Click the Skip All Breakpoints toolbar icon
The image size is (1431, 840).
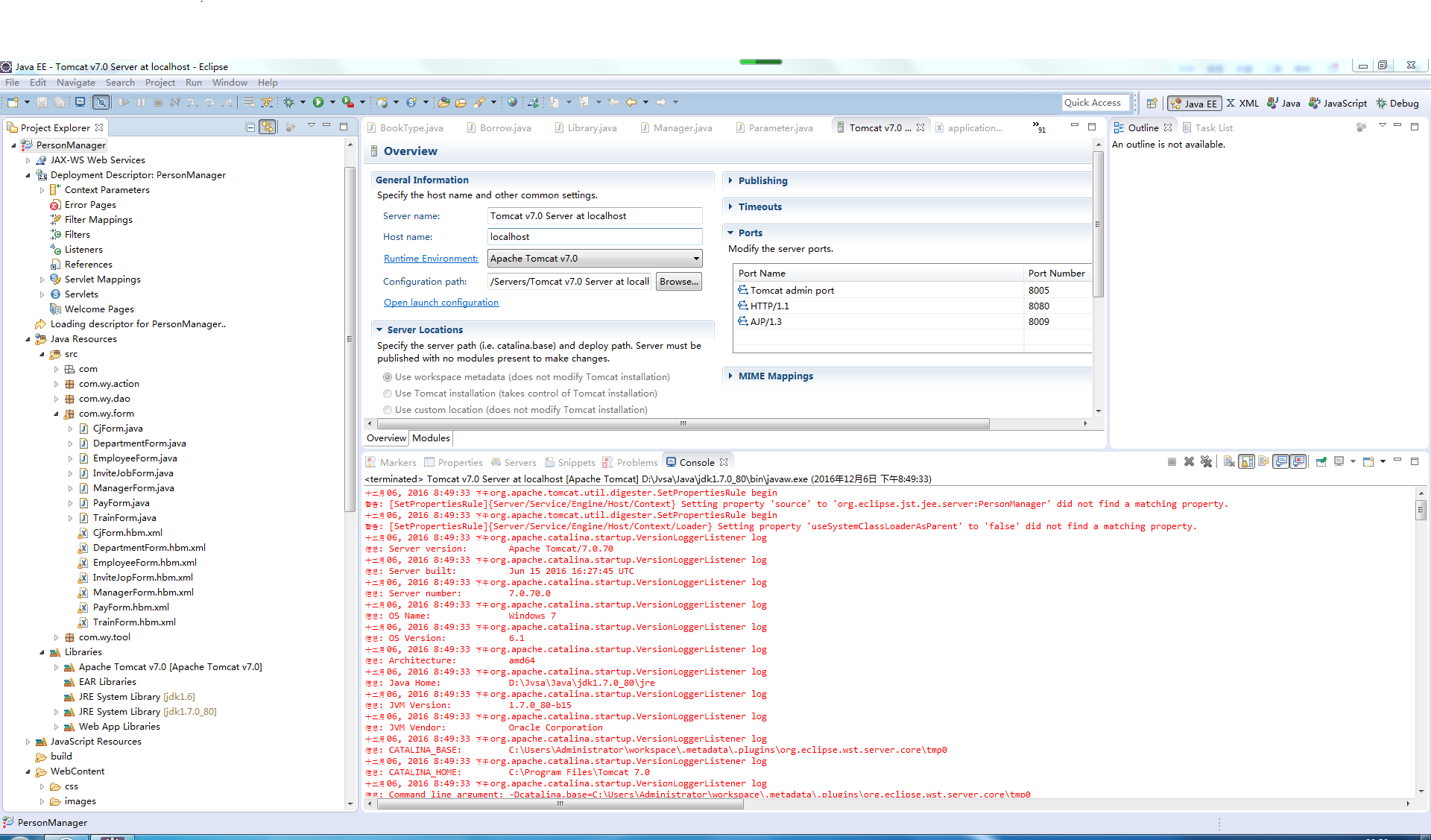pyautogui.click(x=101, y=103)
